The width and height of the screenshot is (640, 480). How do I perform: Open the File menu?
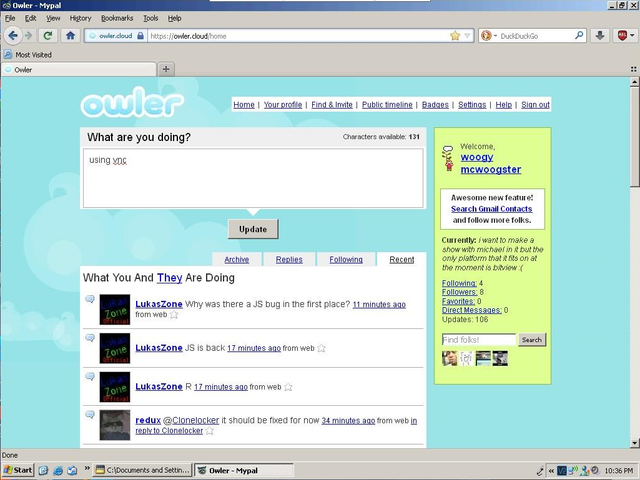coord(10,18)
